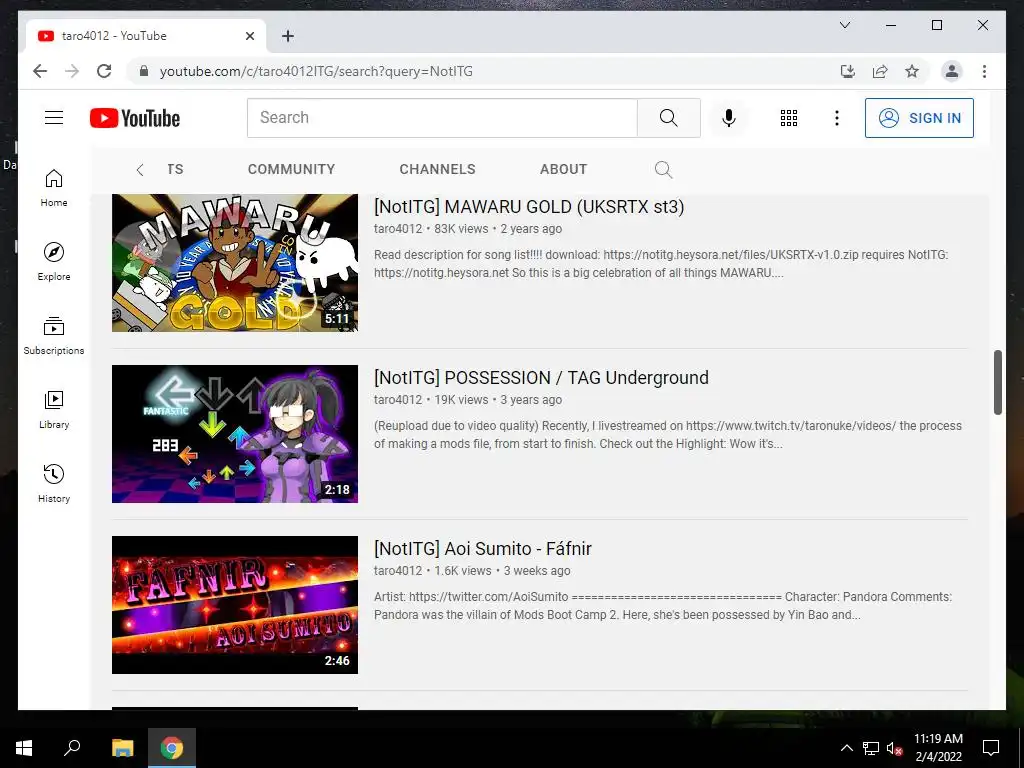1024x768 pixels.
Task: View site information padlock
Action: point(144,71)
